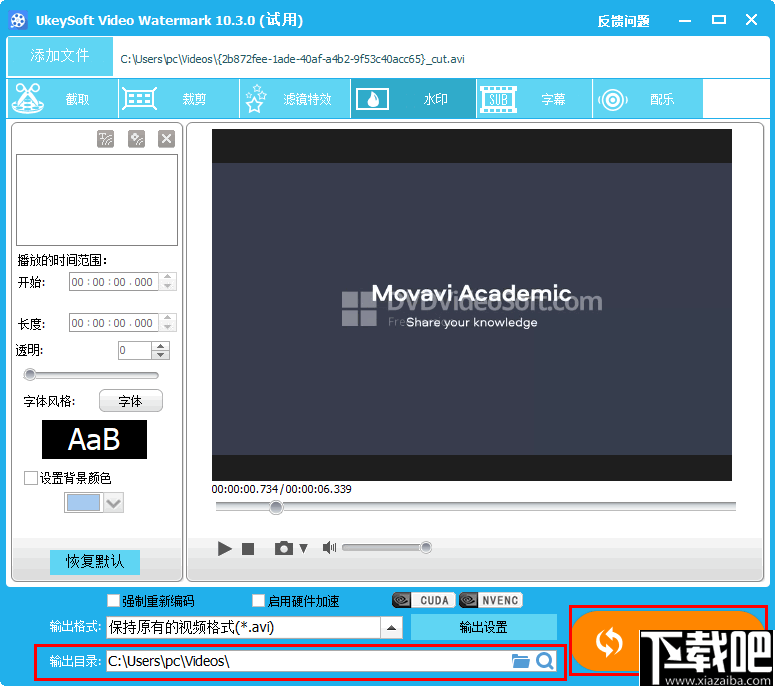The height and width of the screenshot is (686, 775).
Task: Play the video preview
Action: tap(224, 548)
